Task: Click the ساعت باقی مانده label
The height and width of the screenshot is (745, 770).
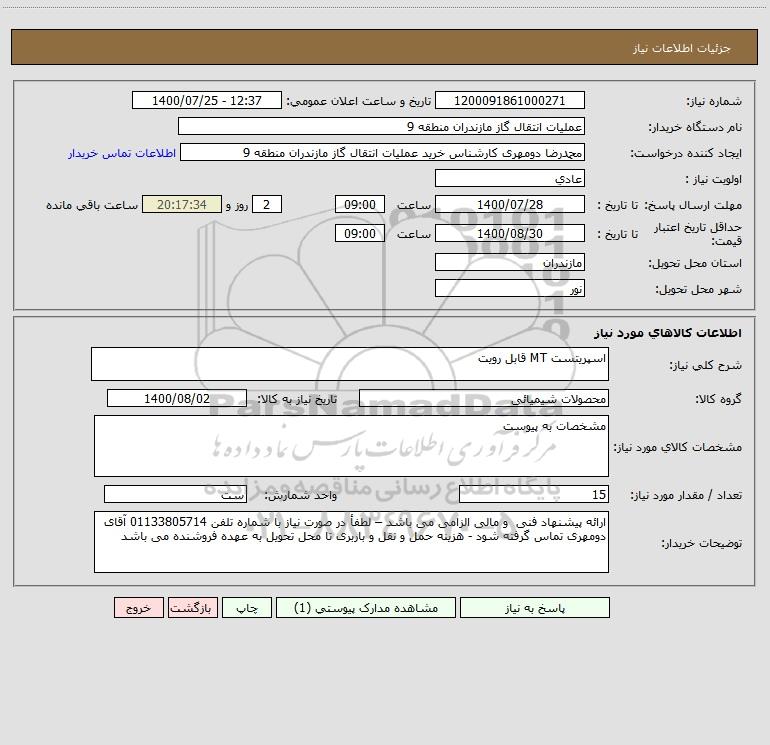Action: [x=92, y=205]
